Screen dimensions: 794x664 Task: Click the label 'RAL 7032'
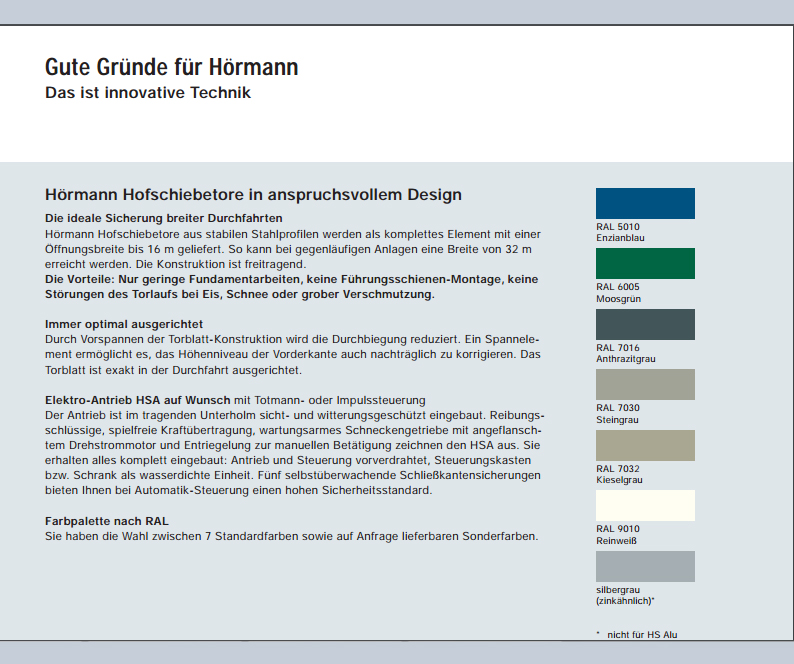pos(618,468)
